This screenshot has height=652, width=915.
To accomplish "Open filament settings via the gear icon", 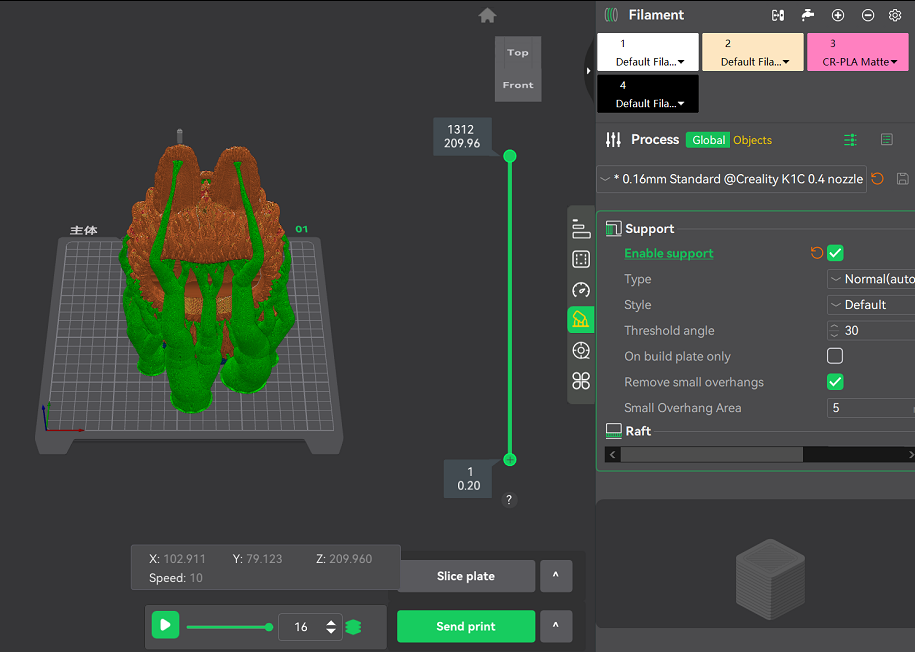I will pos(895,15).
